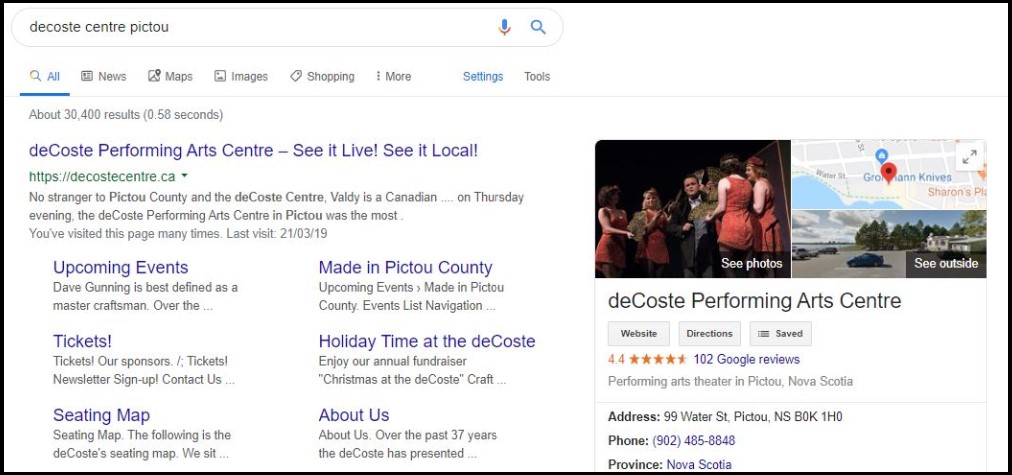This screenshot has height=475, width=1012.
Task: Click the Directions button
Action: pyautogui.click(x=709, y=334)
